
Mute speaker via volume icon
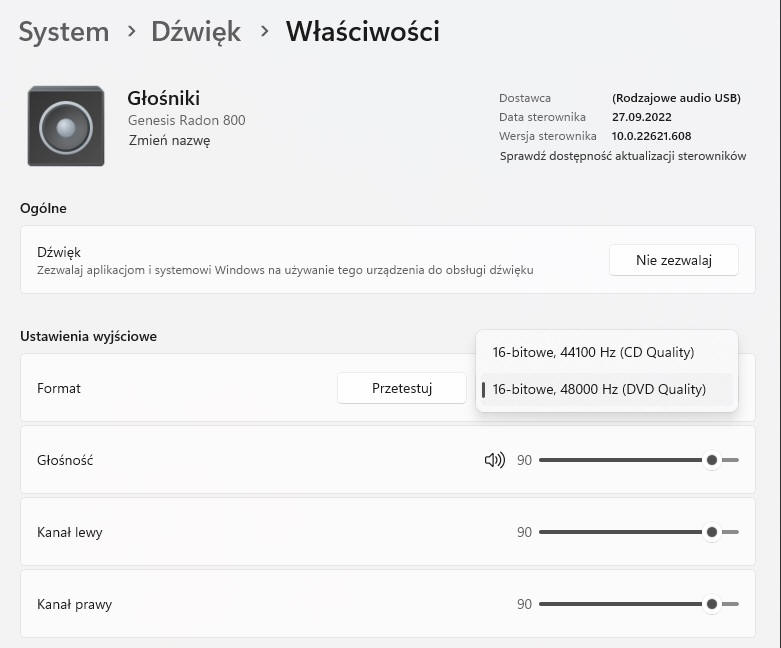pyautogui.click(x=495, y=460)
